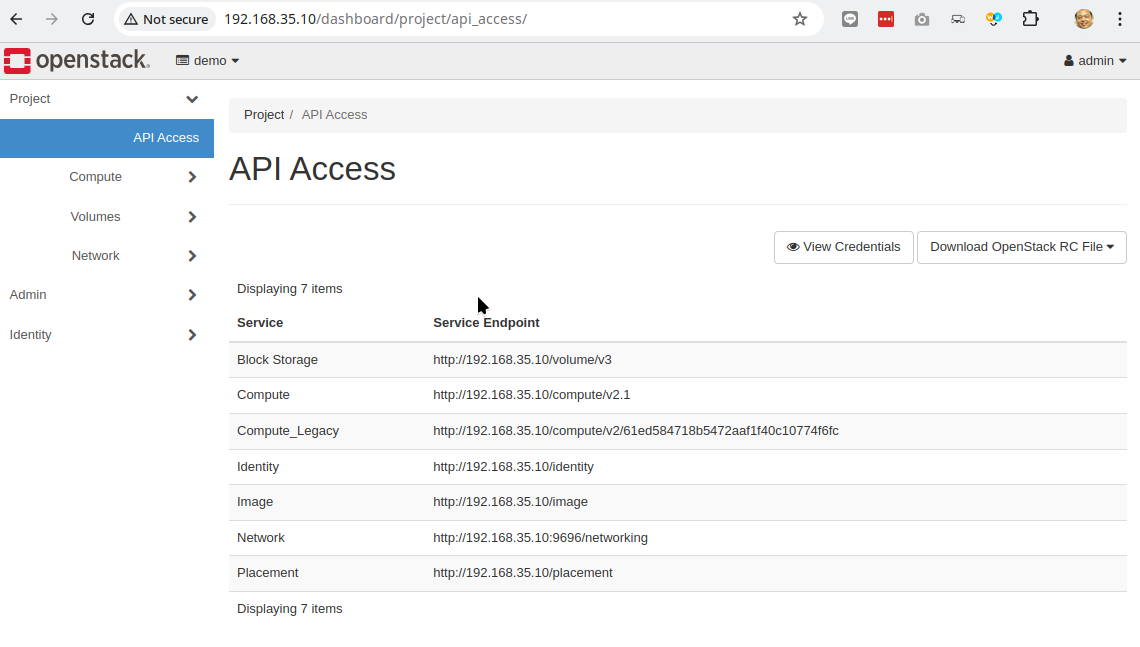Bookmark this page with the star icon
Viewport: 1140px width, 647px height.
800,19
